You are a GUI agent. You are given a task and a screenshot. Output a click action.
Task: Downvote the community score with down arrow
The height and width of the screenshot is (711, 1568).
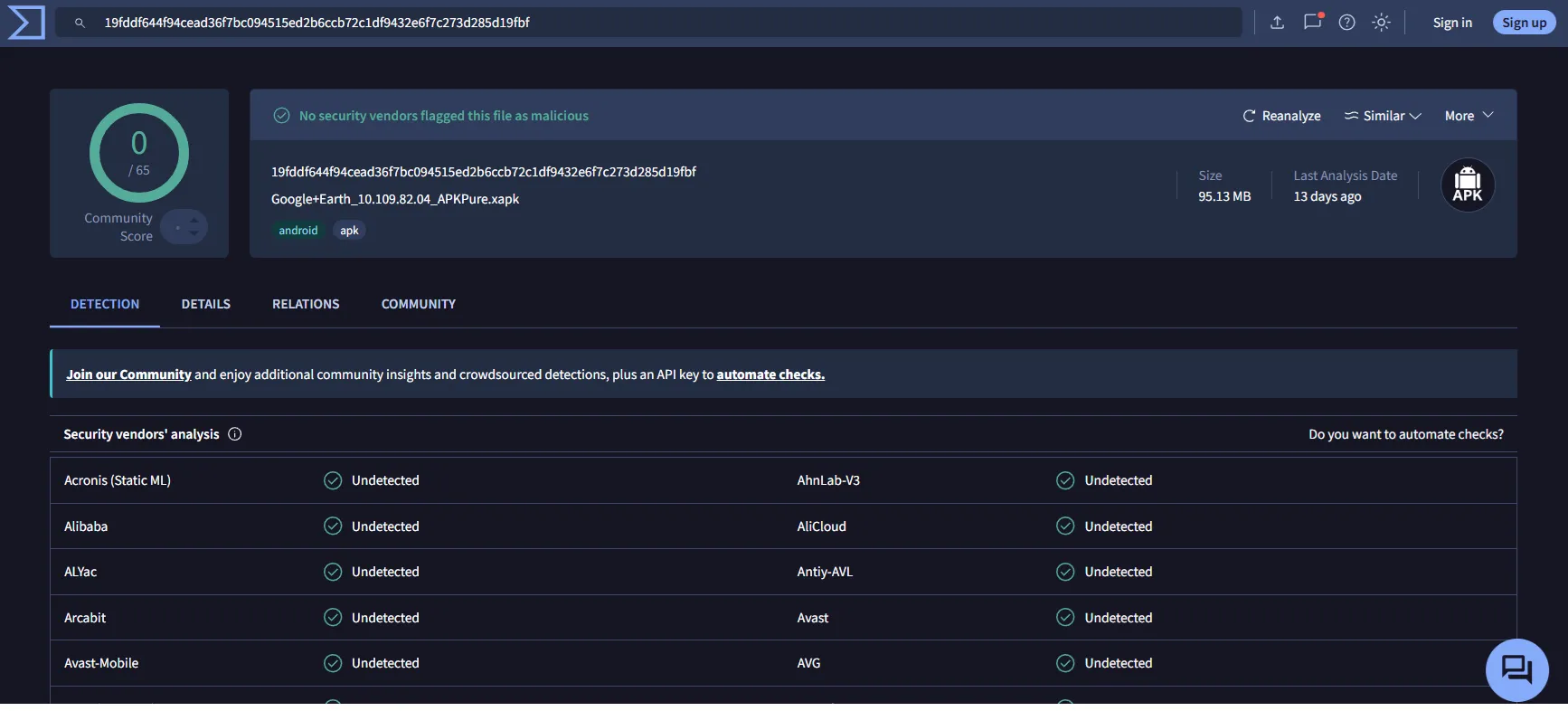tap(194, 233)
